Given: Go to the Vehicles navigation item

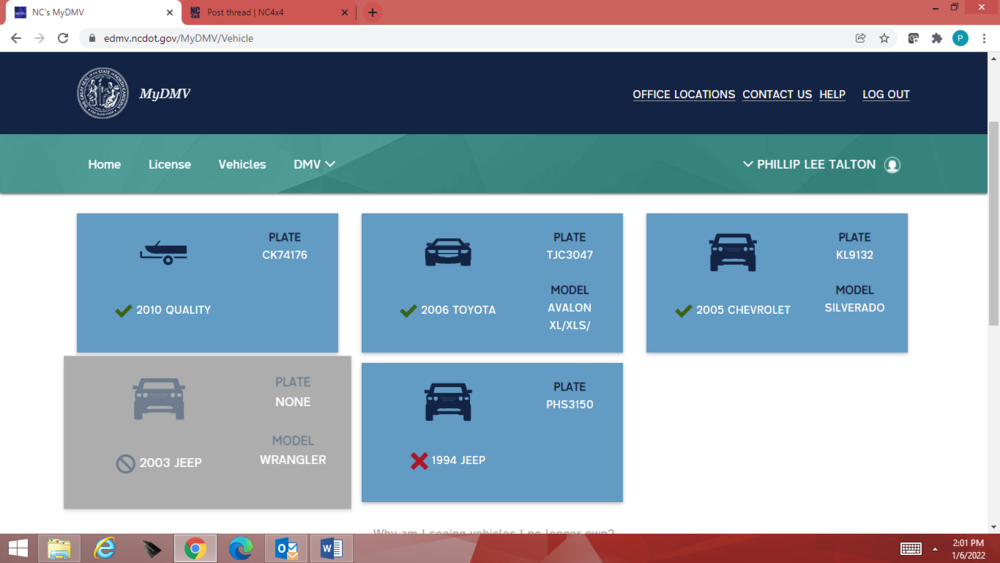Looking at the screenshot, I should [242, 165].
